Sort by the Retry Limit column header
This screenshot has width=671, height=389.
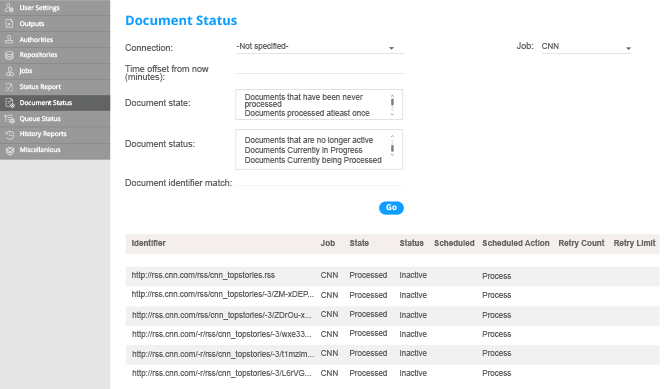(x=634, y=243)
